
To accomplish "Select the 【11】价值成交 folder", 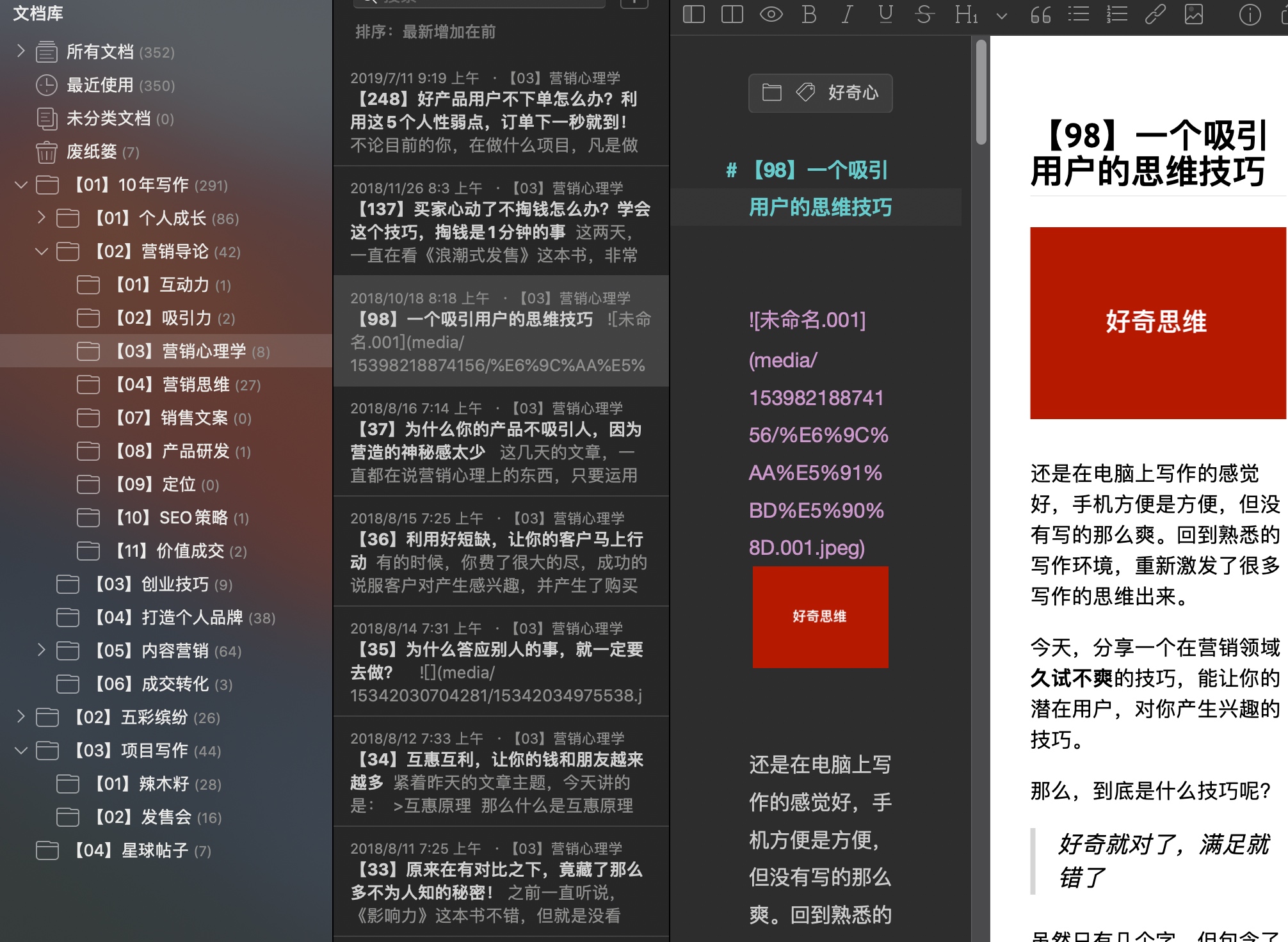I will pos(166,551).
